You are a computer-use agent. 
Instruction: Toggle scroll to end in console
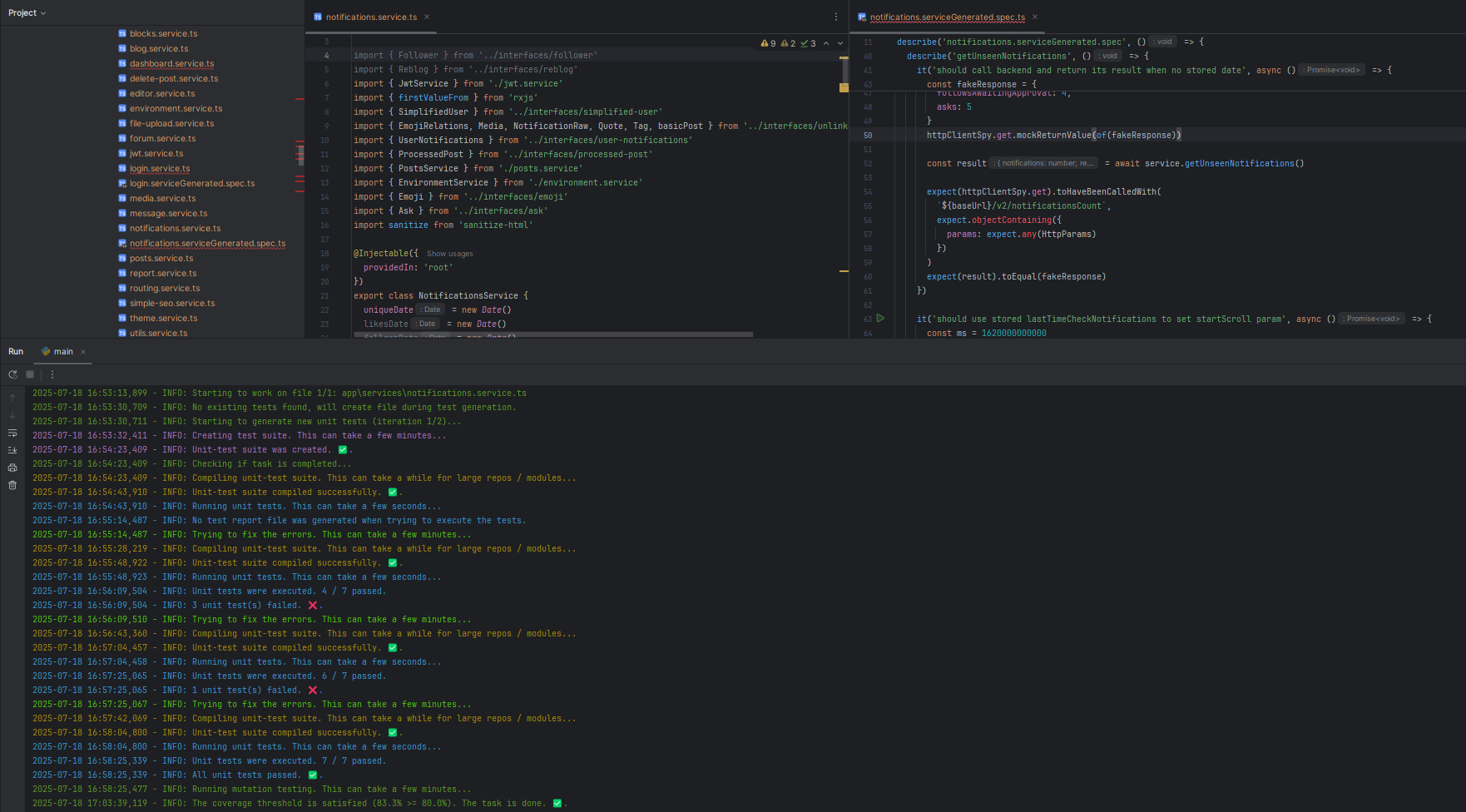[12, 450]
